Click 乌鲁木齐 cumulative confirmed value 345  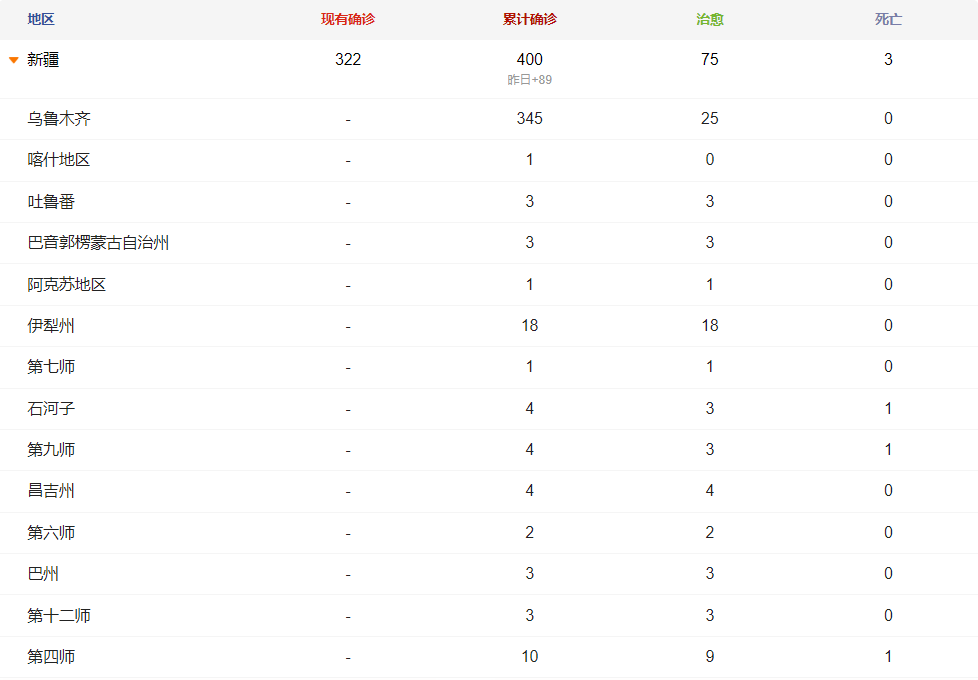click(530, 119)
